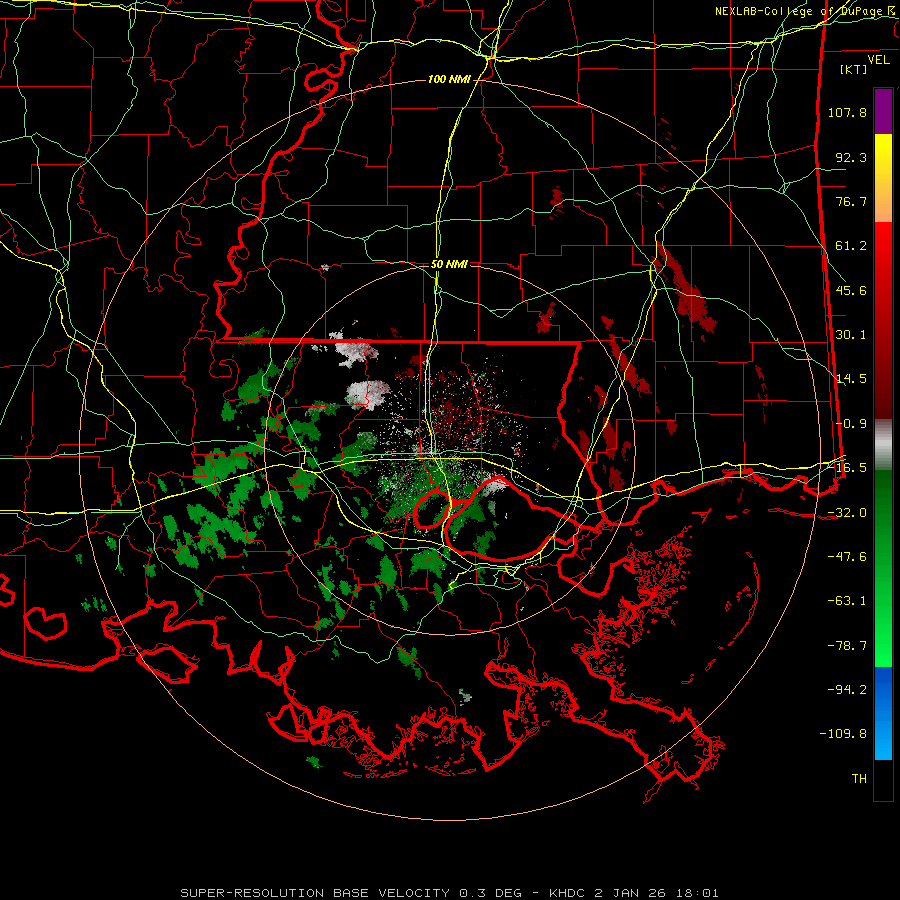Click the VEL legend title
The image size is (900, 900).
[x=878, y=59]
